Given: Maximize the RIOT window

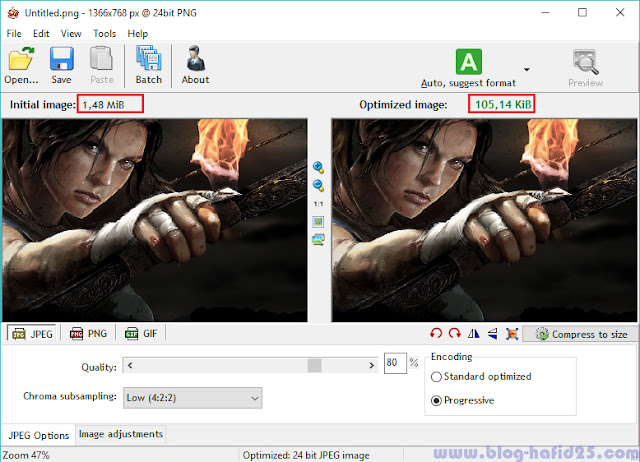Looking at the screenshot, I should point(582,13).
